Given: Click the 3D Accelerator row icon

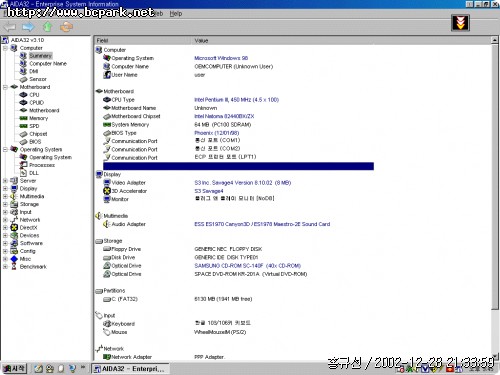Looking at the screenshot, I should pyautogui.click(x=107, y=191).
